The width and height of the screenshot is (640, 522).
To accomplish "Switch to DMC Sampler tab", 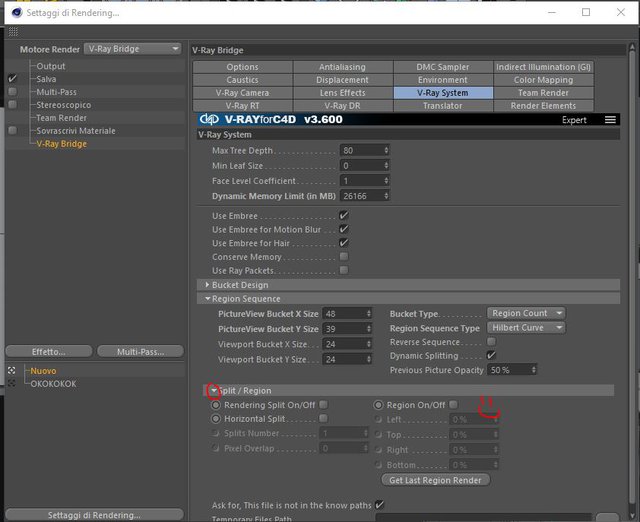I will [x=443, y=67].
